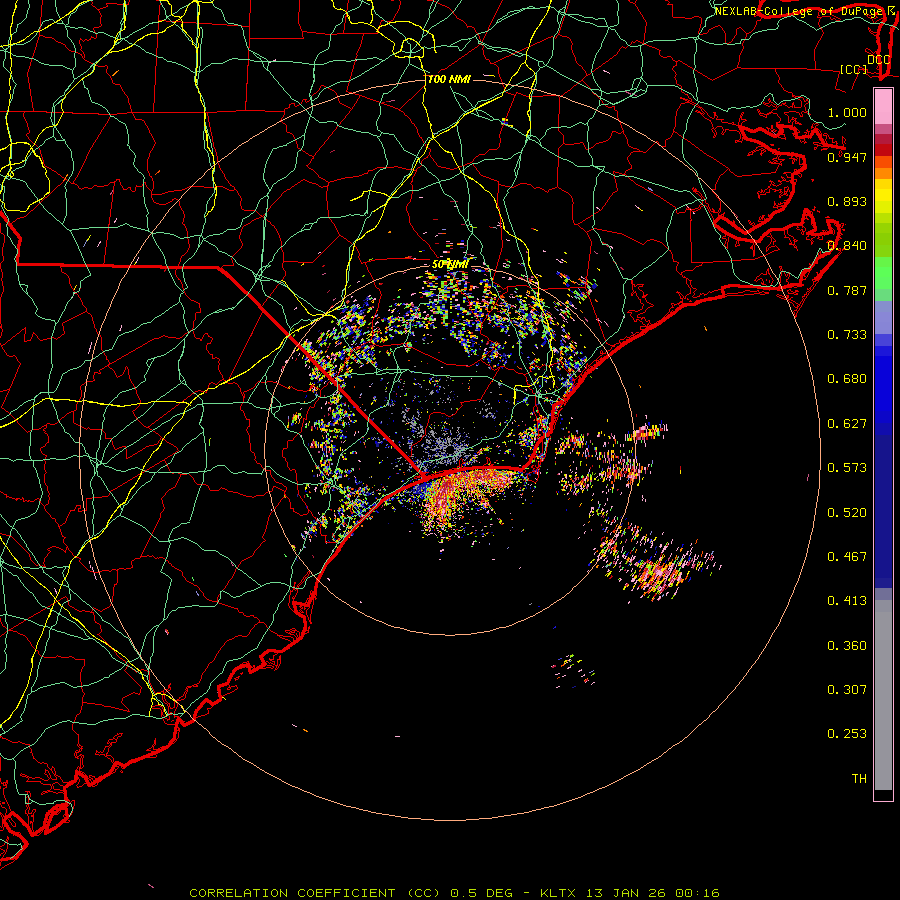Screen dimensions: 900x900
Task: Click the 0.787 scale value
Action: tap(847, 290)
